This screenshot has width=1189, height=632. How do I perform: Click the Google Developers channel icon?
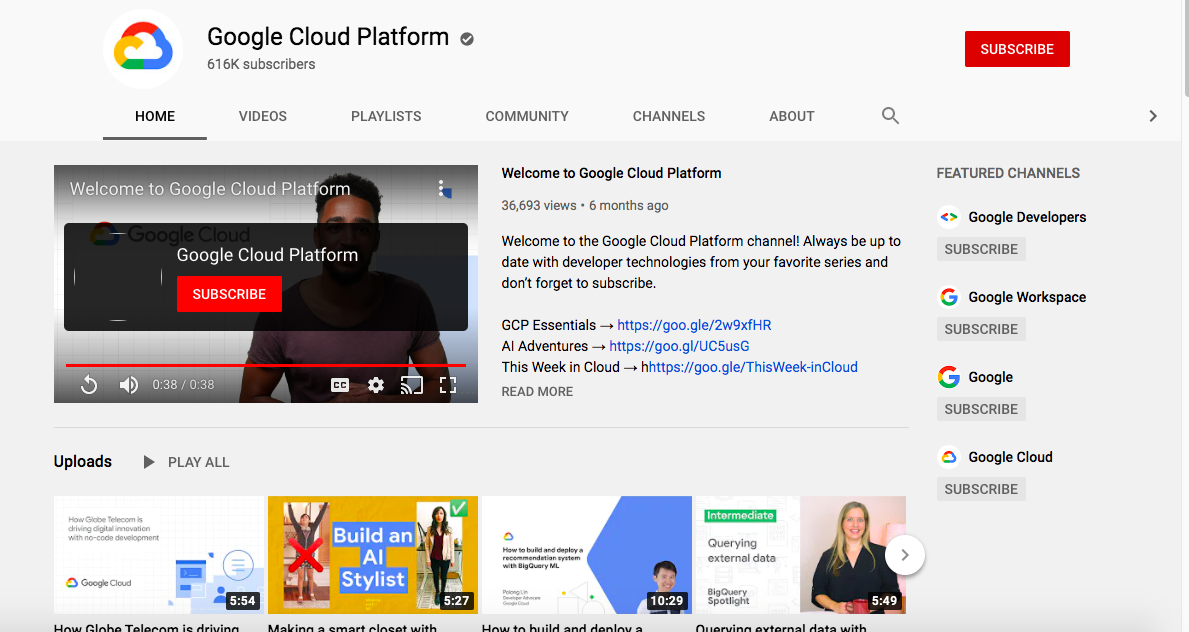[x=949, y=217]
